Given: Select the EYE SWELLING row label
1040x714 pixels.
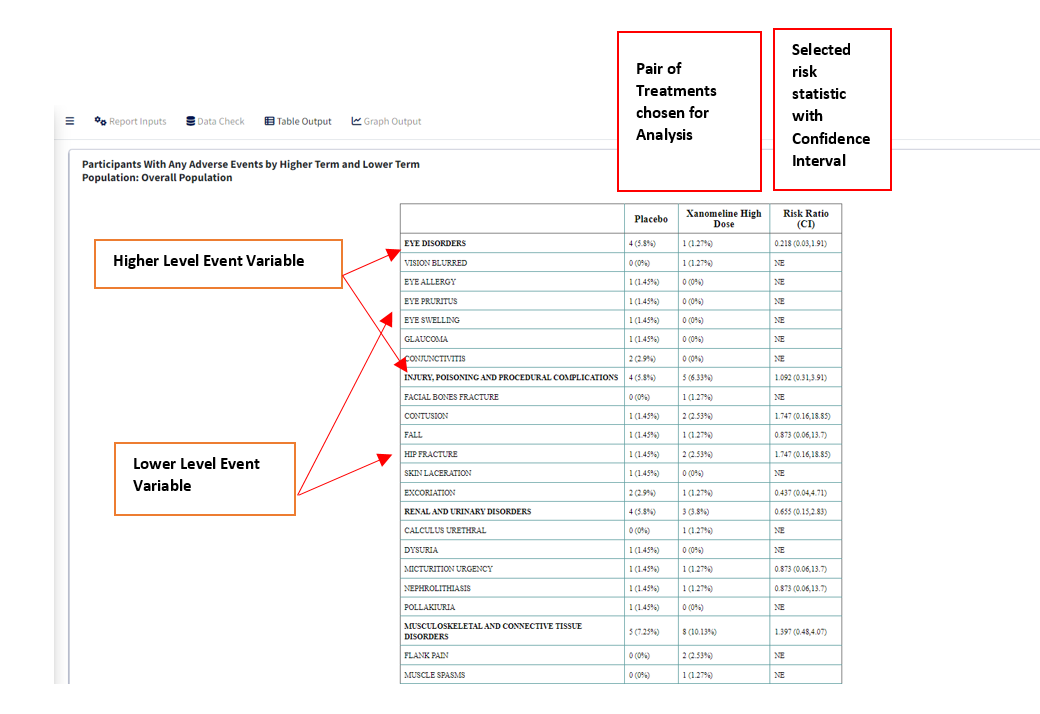Looking at the screenshot, I should 432,320.
